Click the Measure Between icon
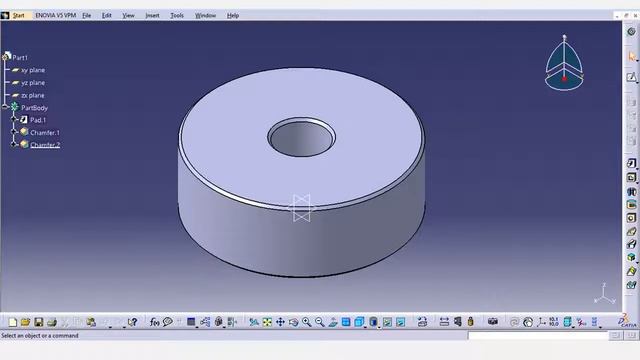Image resolution: width=640 pixels, height=360 pixels. pos(444,322)
